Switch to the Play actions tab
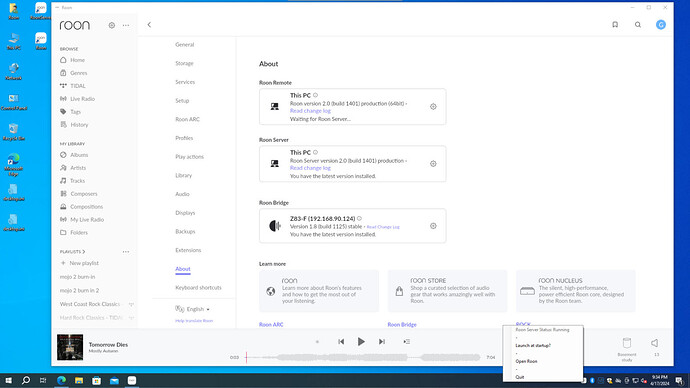 point(189,157)
